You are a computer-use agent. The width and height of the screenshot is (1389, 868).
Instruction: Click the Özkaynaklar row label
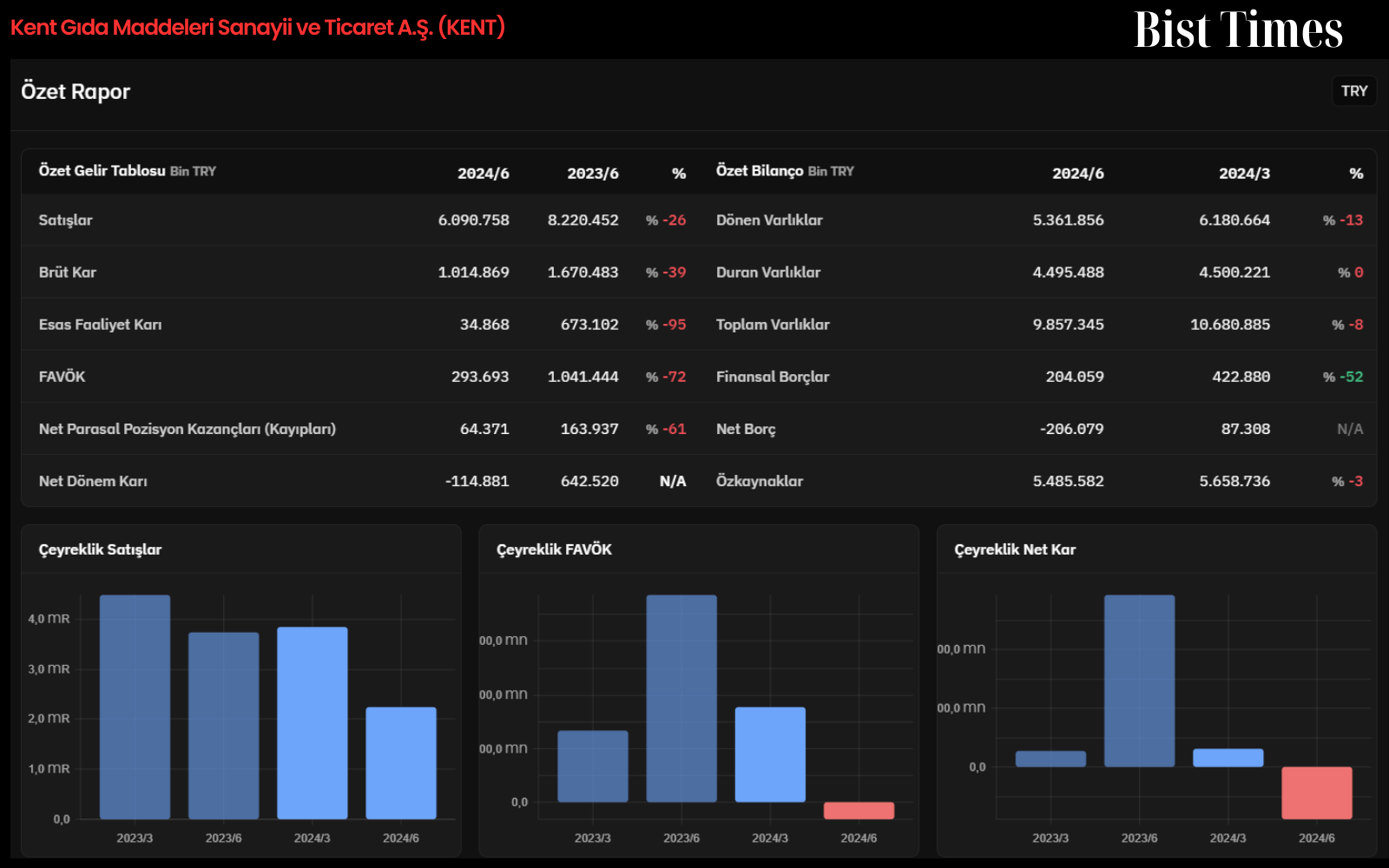coord(760,481)
